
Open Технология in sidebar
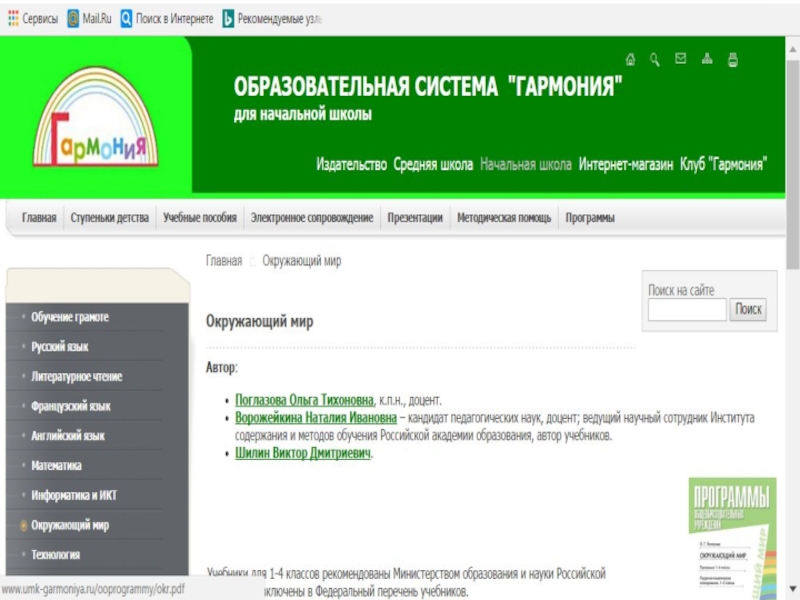[56, 555]
